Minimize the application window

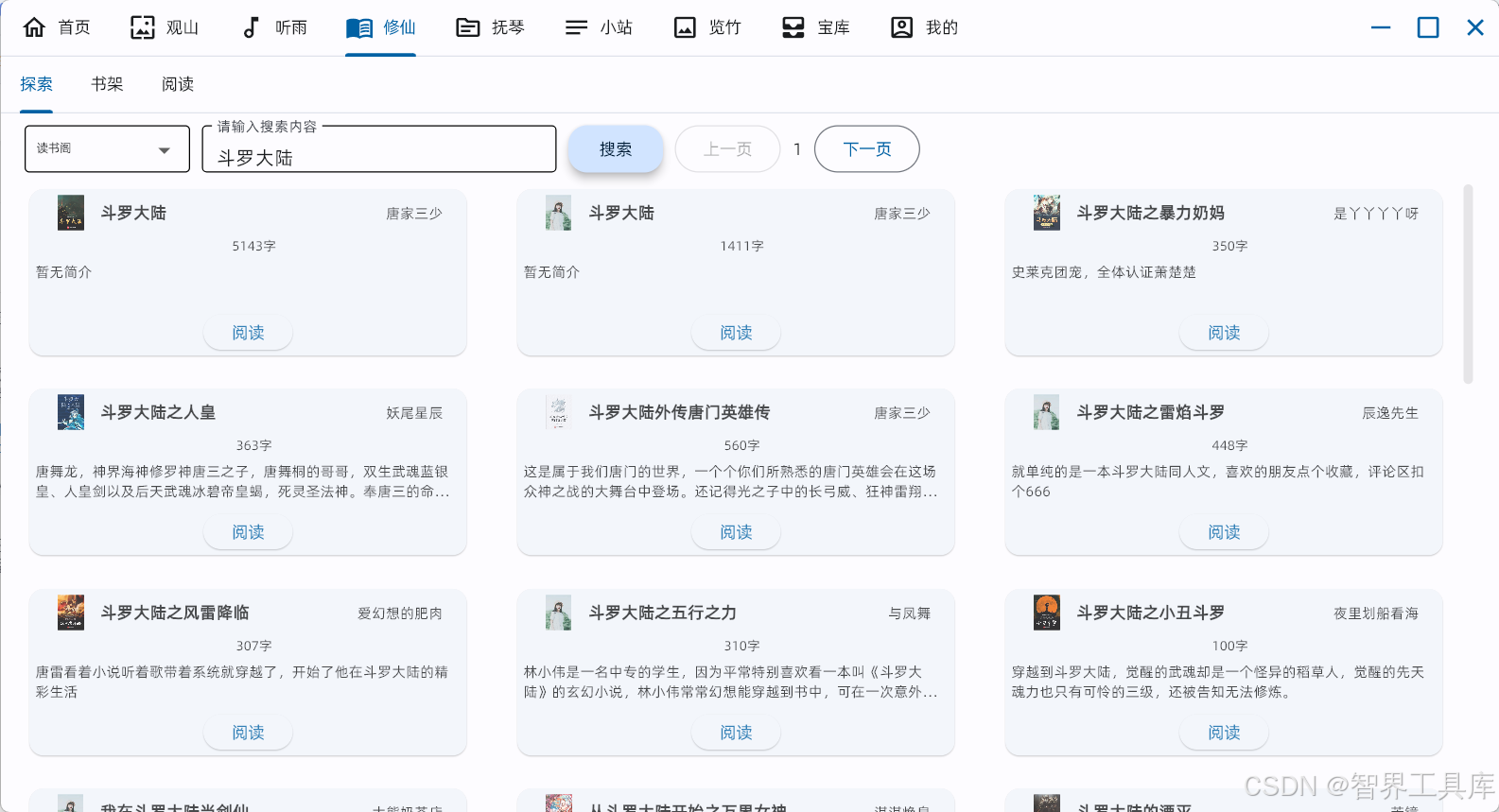pos(1381,27)
